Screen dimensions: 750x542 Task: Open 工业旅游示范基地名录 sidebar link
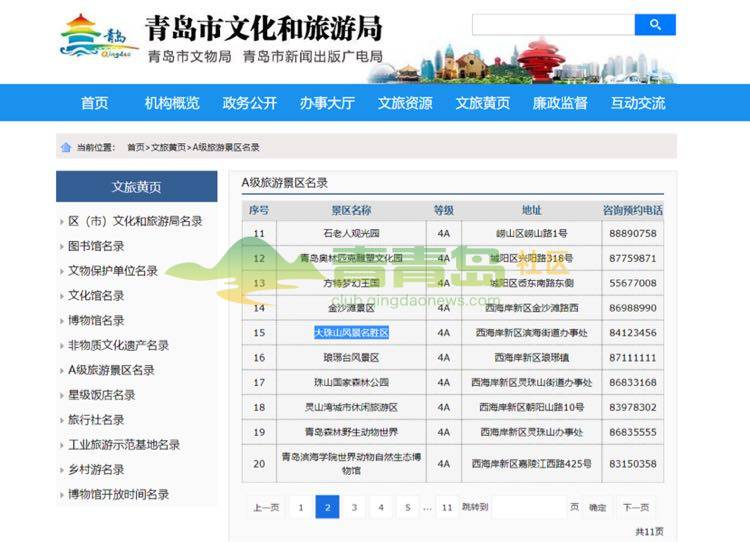click(124, 444)
